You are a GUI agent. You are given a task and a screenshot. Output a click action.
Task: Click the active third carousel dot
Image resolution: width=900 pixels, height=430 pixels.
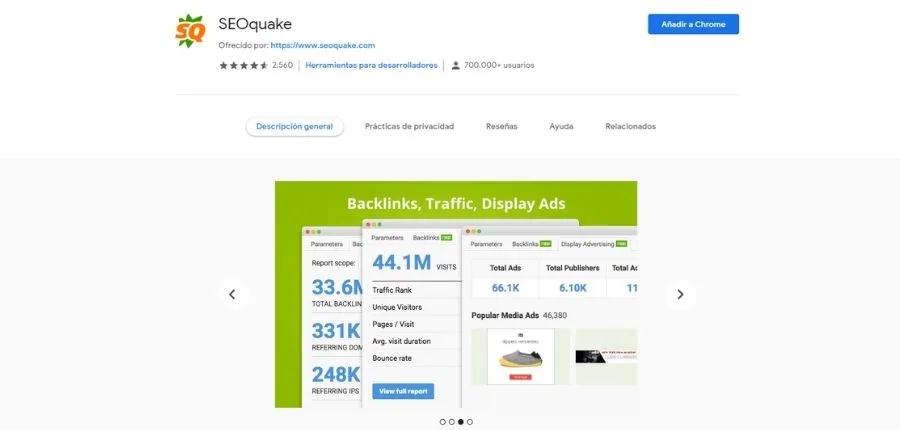(461, 422)
